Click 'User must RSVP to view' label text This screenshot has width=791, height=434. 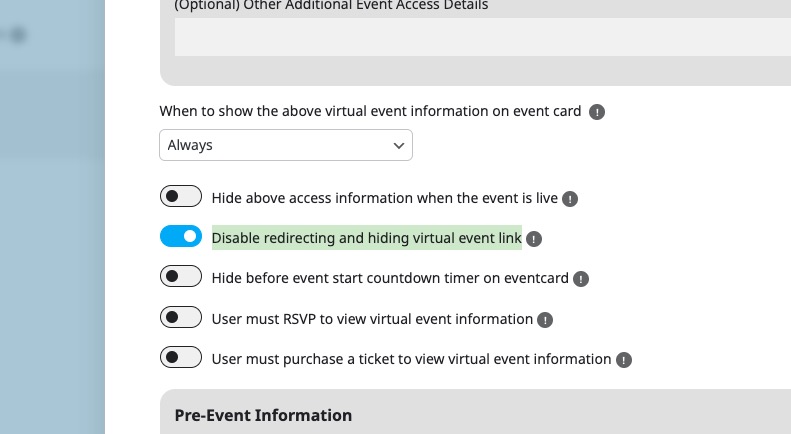pyautogui.click(x=372, y=319)
